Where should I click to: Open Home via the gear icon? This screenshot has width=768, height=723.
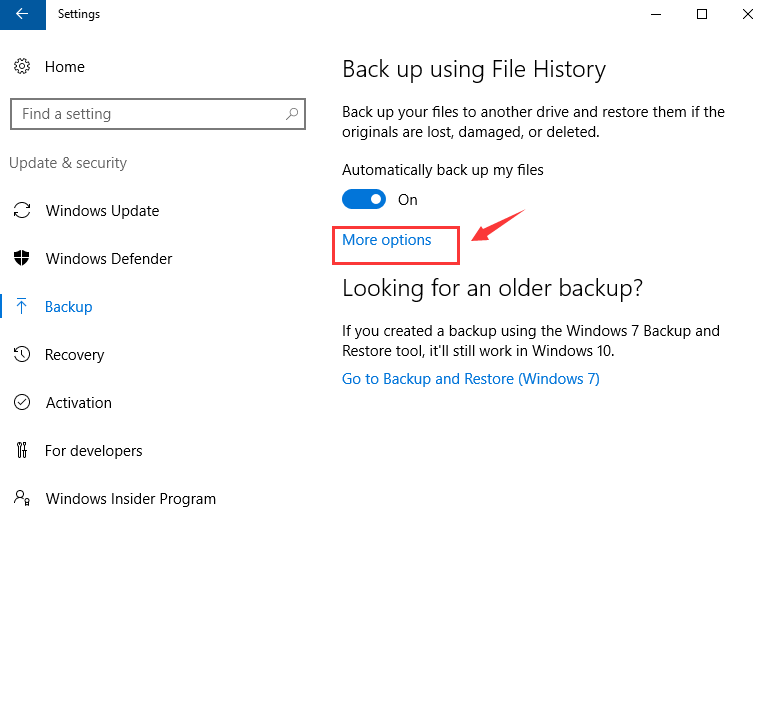[22, 66]
